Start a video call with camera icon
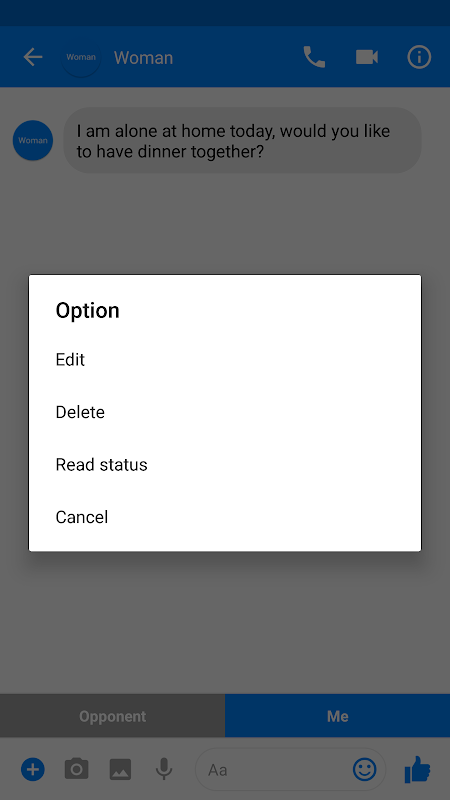 (367, 57)
